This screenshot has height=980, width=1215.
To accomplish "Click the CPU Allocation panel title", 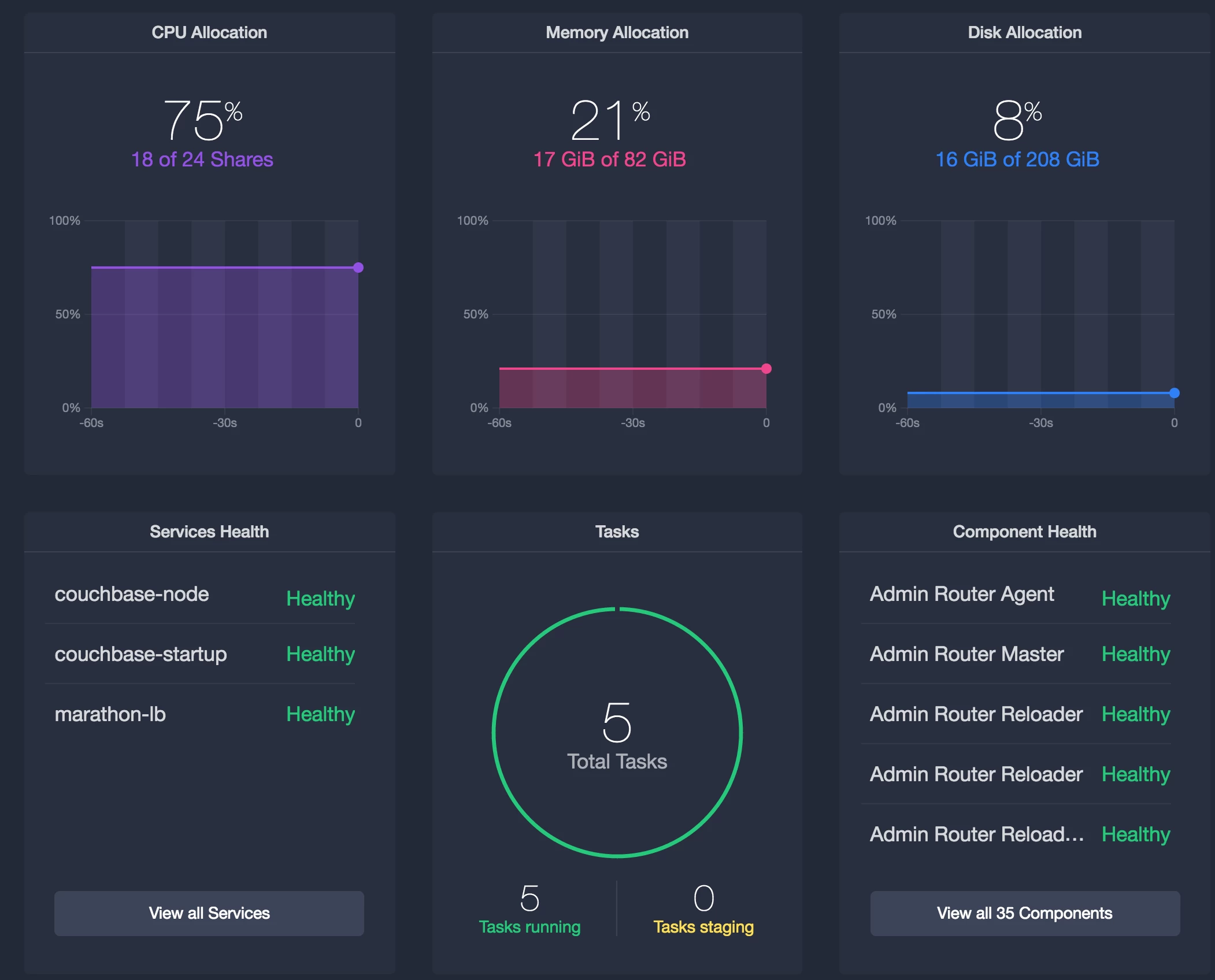I will point(209,32).
